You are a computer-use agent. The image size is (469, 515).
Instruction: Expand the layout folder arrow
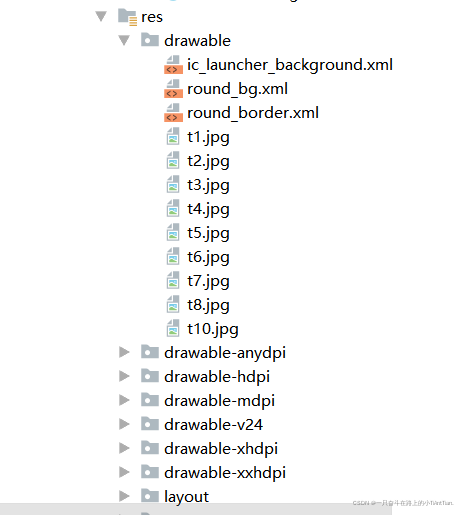click(x=124, y=496)
